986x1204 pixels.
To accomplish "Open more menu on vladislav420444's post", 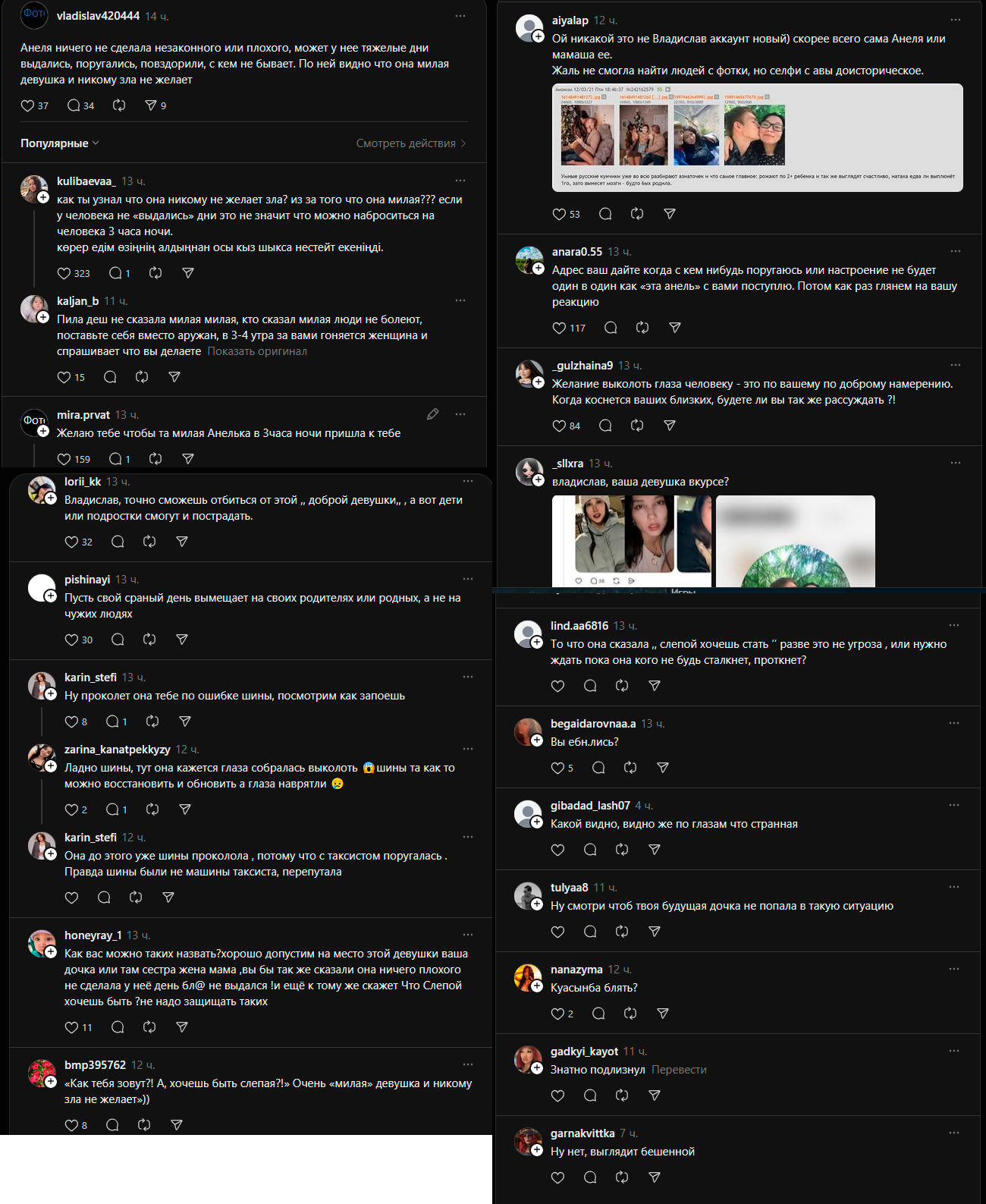I will [460, 16].
